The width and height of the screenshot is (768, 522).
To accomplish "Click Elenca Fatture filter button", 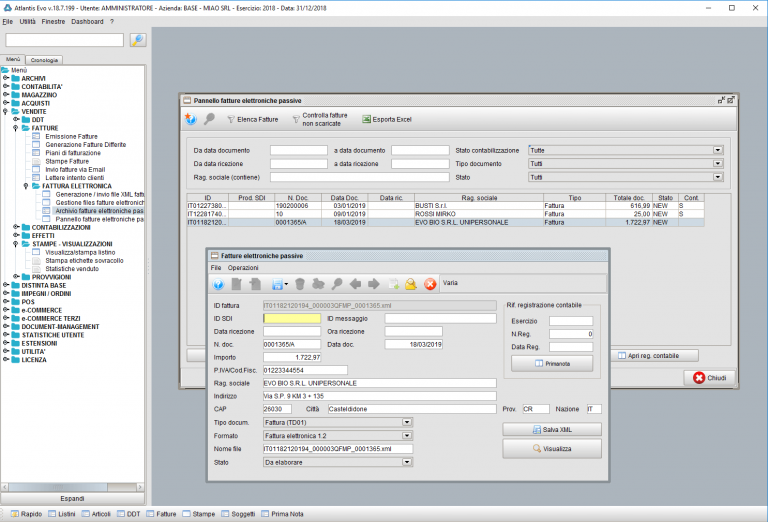I will point(253,119).
